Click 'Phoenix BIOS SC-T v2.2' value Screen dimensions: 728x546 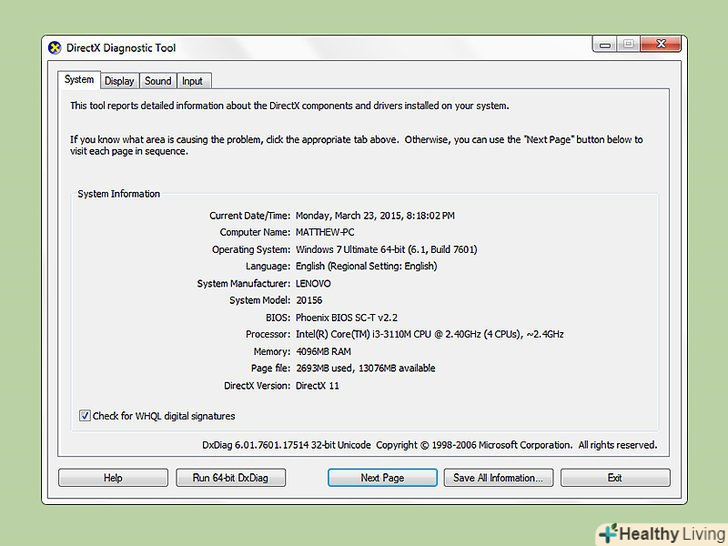pyautogui.click(x=346, y=318)
